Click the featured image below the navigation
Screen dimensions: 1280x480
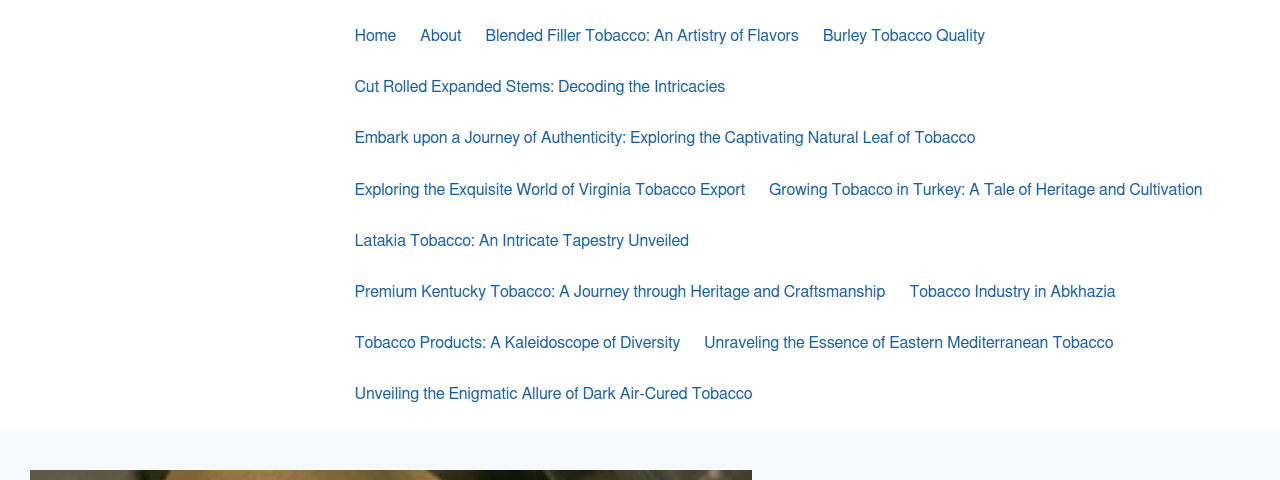click(x=391, y=475)
